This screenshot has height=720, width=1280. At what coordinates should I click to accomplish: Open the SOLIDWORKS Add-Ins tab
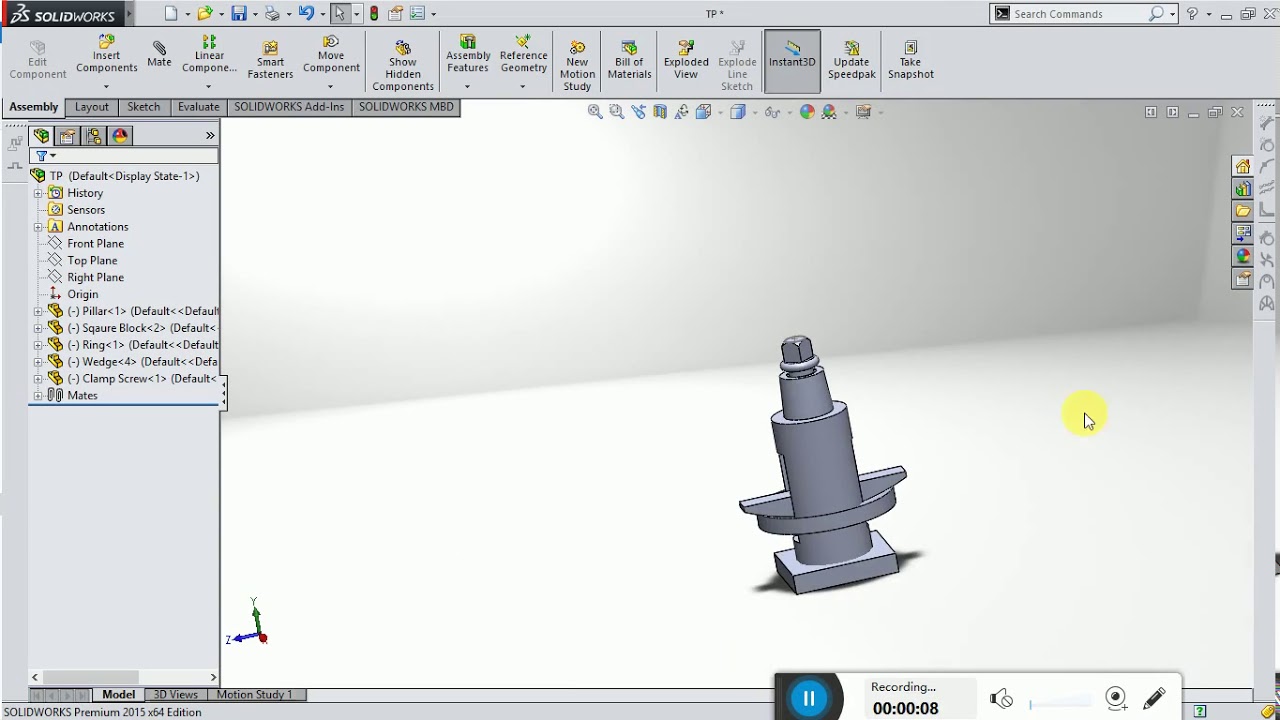click(x=289, y=107)
